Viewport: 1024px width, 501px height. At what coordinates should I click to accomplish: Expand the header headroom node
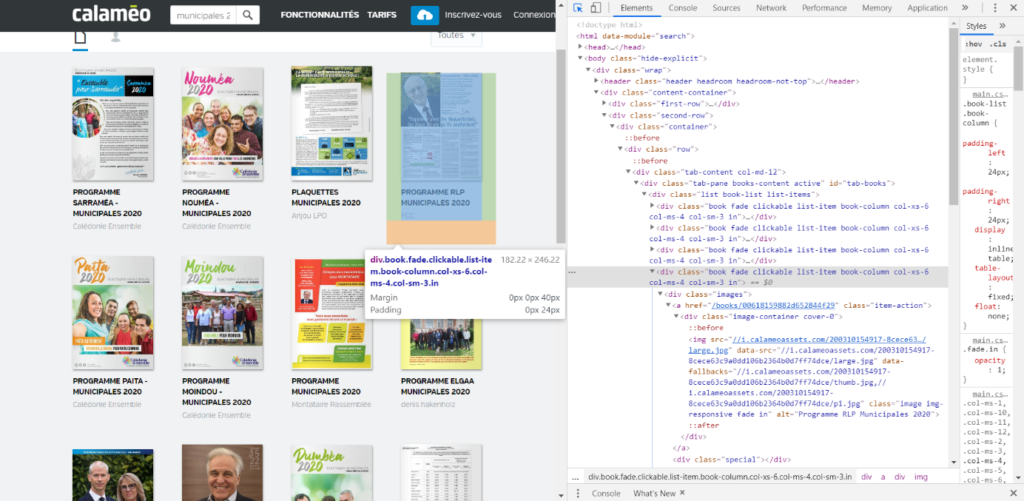596,81
